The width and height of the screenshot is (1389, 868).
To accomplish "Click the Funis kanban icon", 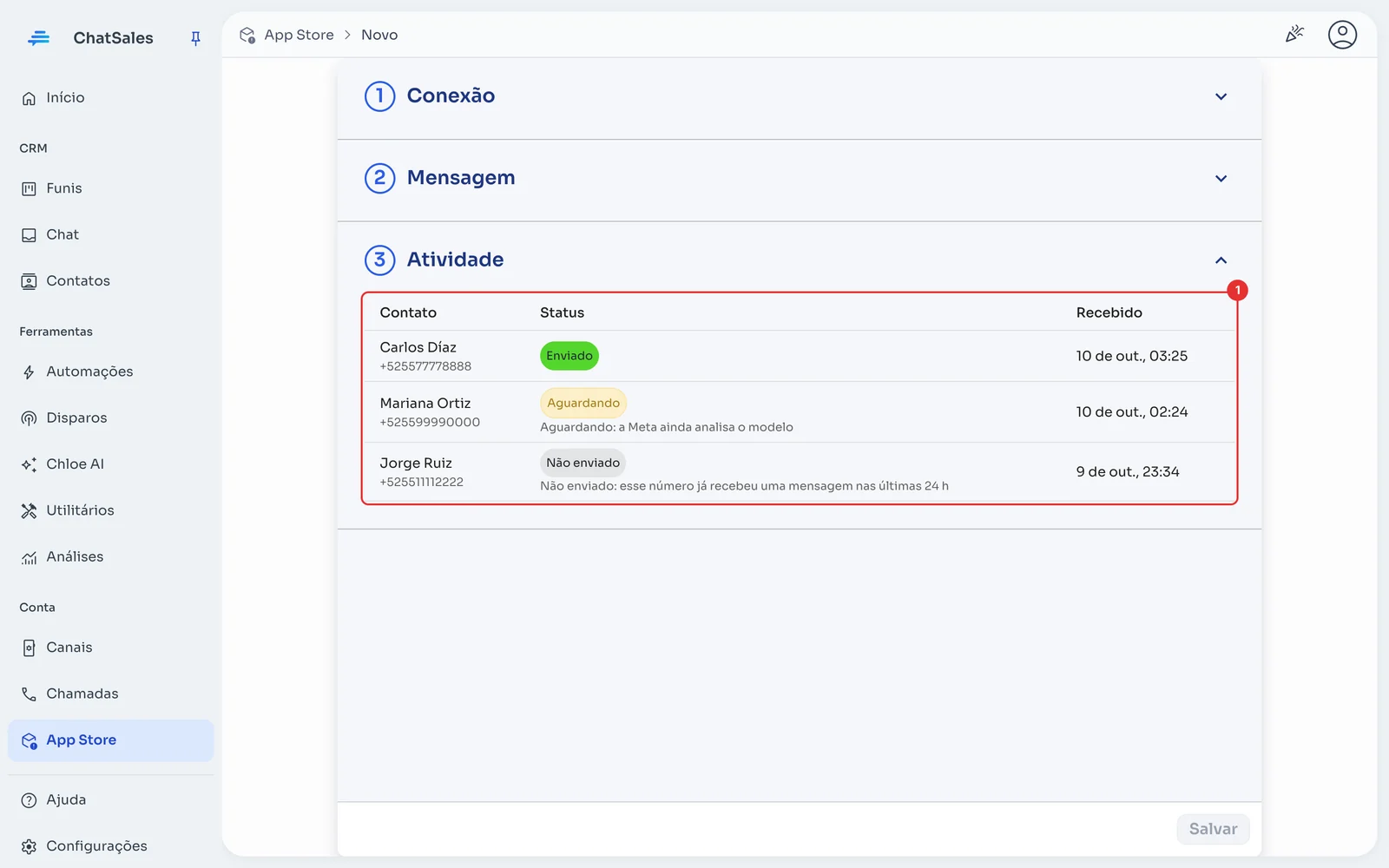I will click(29, 188).
